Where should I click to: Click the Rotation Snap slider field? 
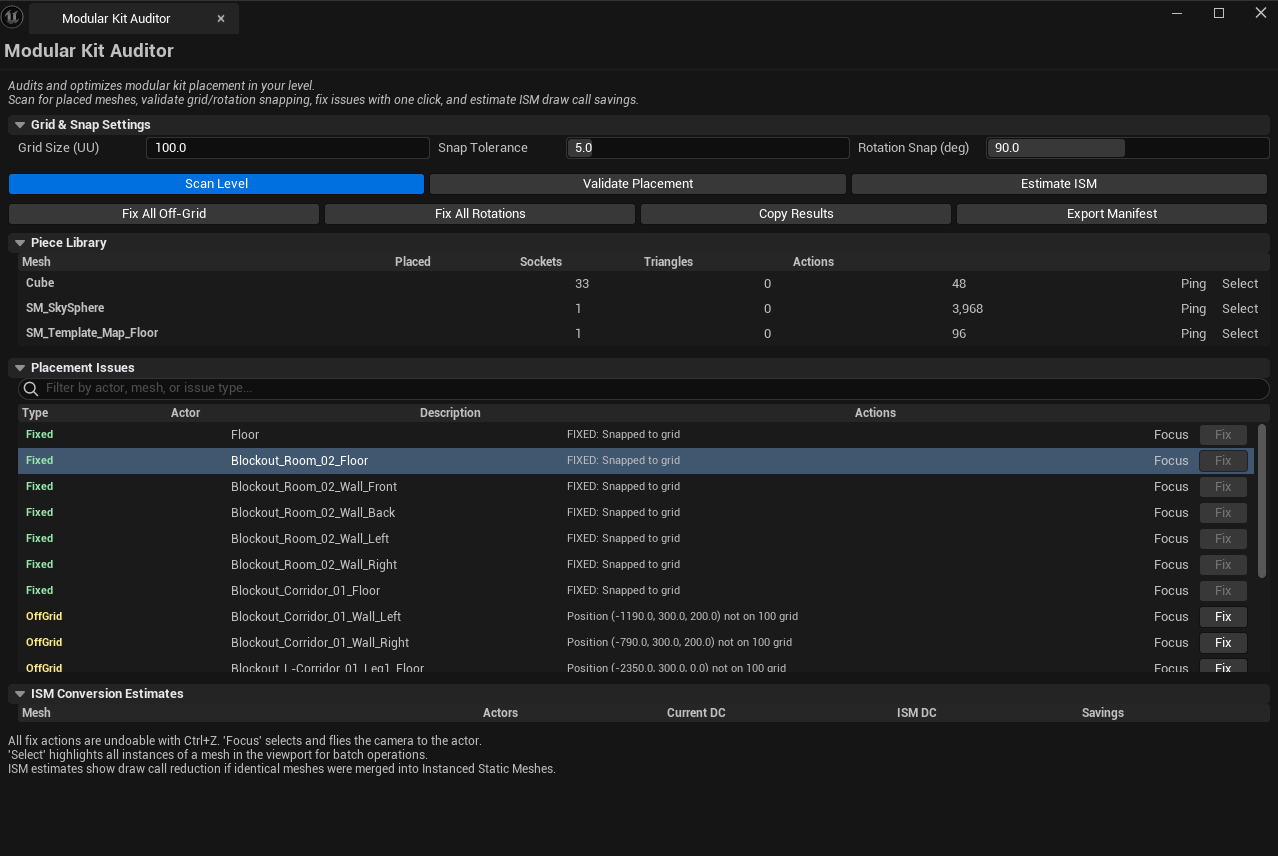point(1128,148)
